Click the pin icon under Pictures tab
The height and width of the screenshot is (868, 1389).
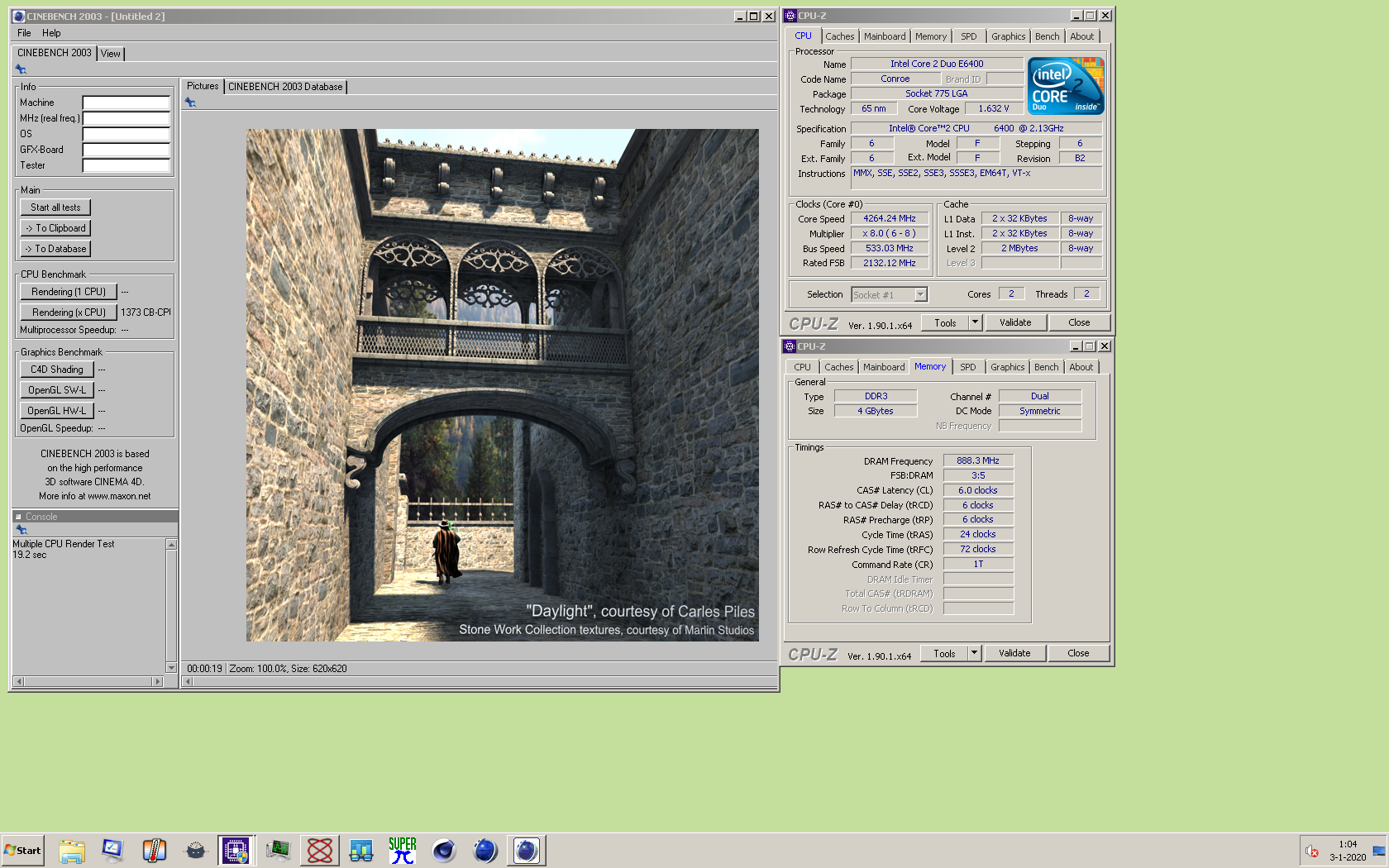[x=190, y=103]
